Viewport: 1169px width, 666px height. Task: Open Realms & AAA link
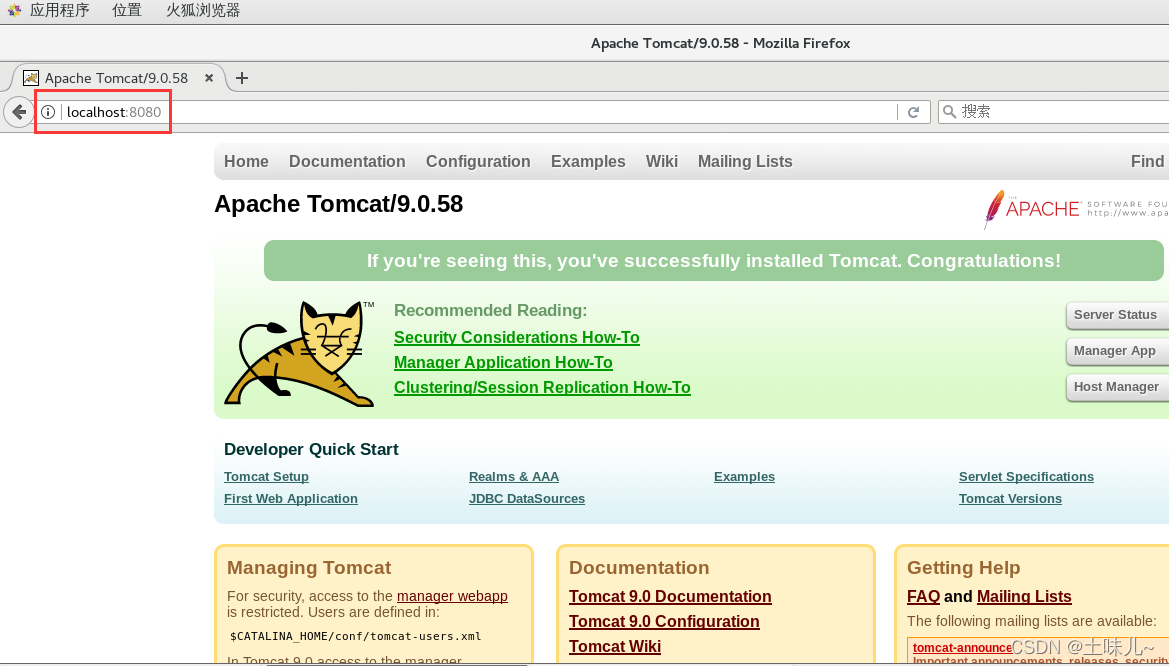coord(514,477)
